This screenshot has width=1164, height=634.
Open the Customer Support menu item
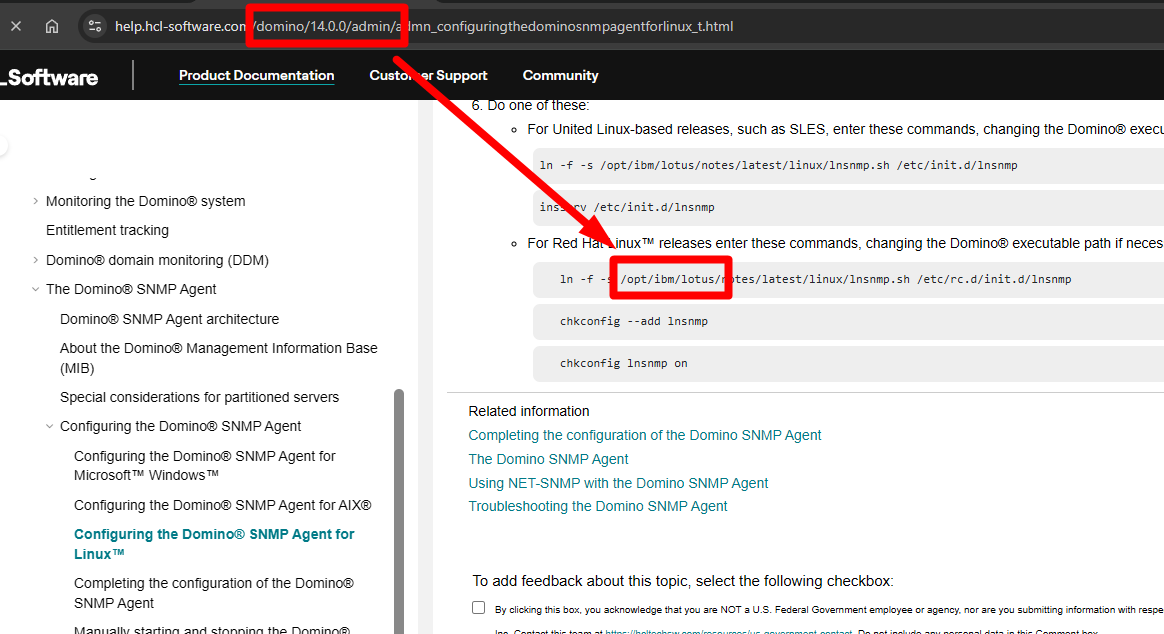[428, 76]
